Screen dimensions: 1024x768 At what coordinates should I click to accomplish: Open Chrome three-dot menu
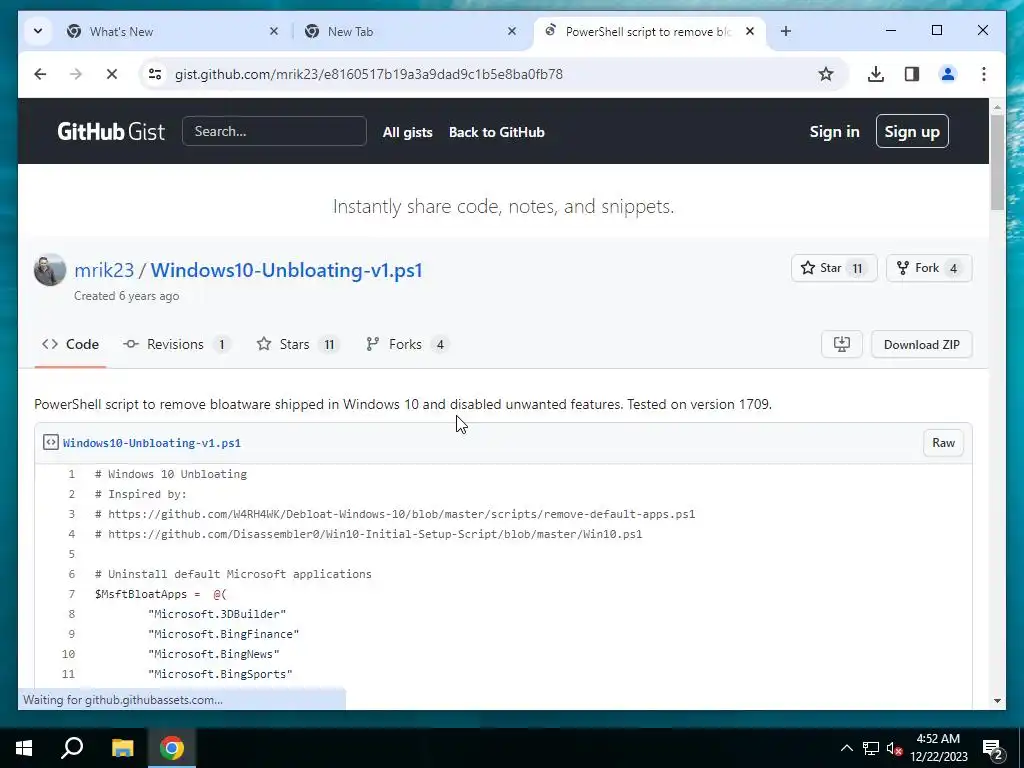click(x=984, y=74)
